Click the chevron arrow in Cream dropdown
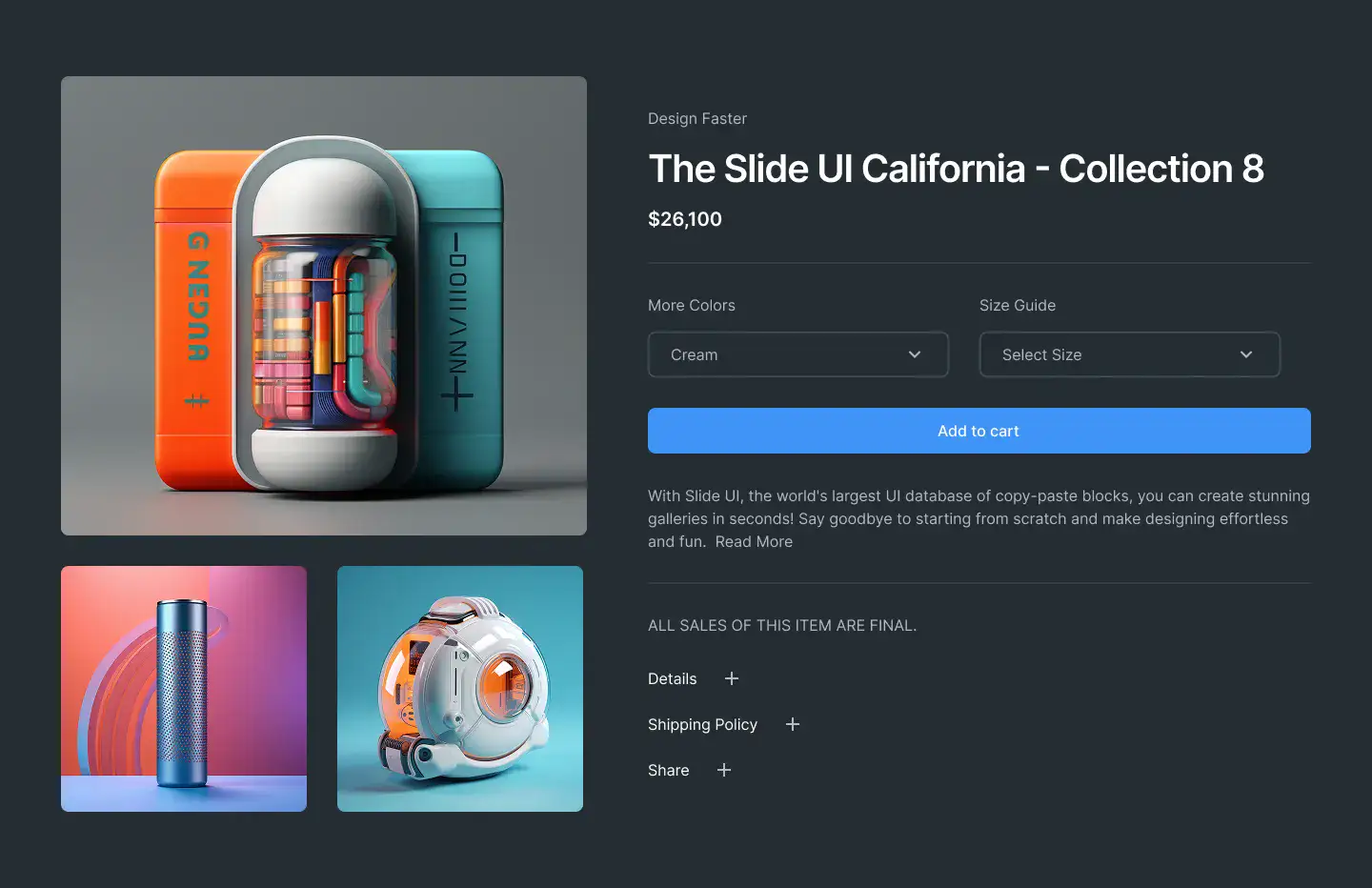 915,354
